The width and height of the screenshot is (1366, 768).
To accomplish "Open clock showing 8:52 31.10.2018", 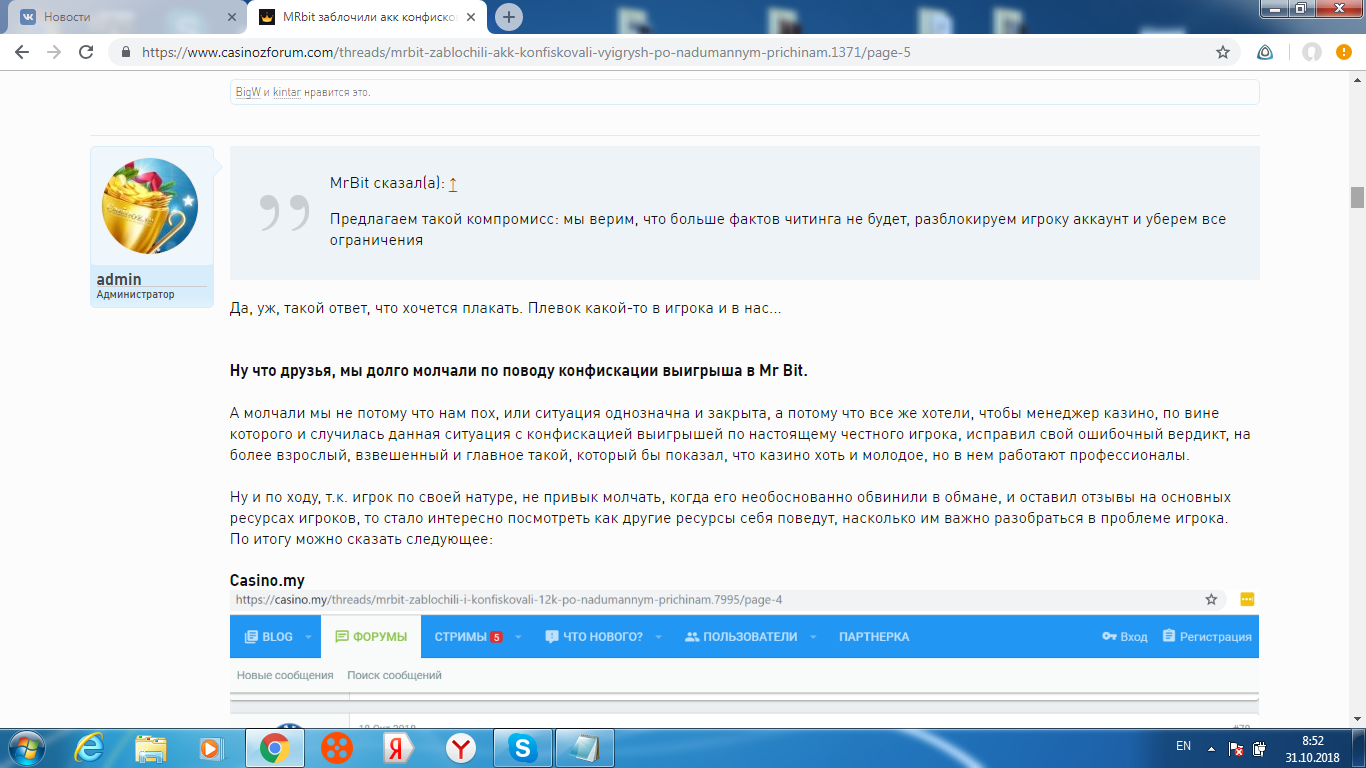I will tap(1312, 748).
